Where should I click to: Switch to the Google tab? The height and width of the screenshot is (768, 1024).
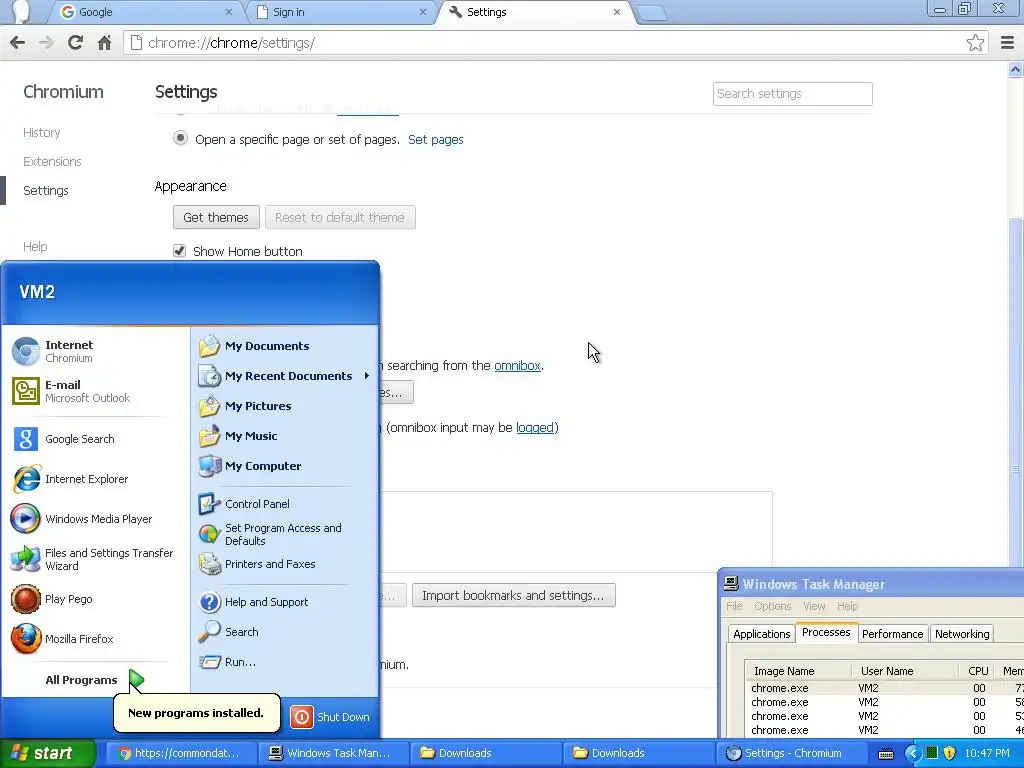click(144, 12)
